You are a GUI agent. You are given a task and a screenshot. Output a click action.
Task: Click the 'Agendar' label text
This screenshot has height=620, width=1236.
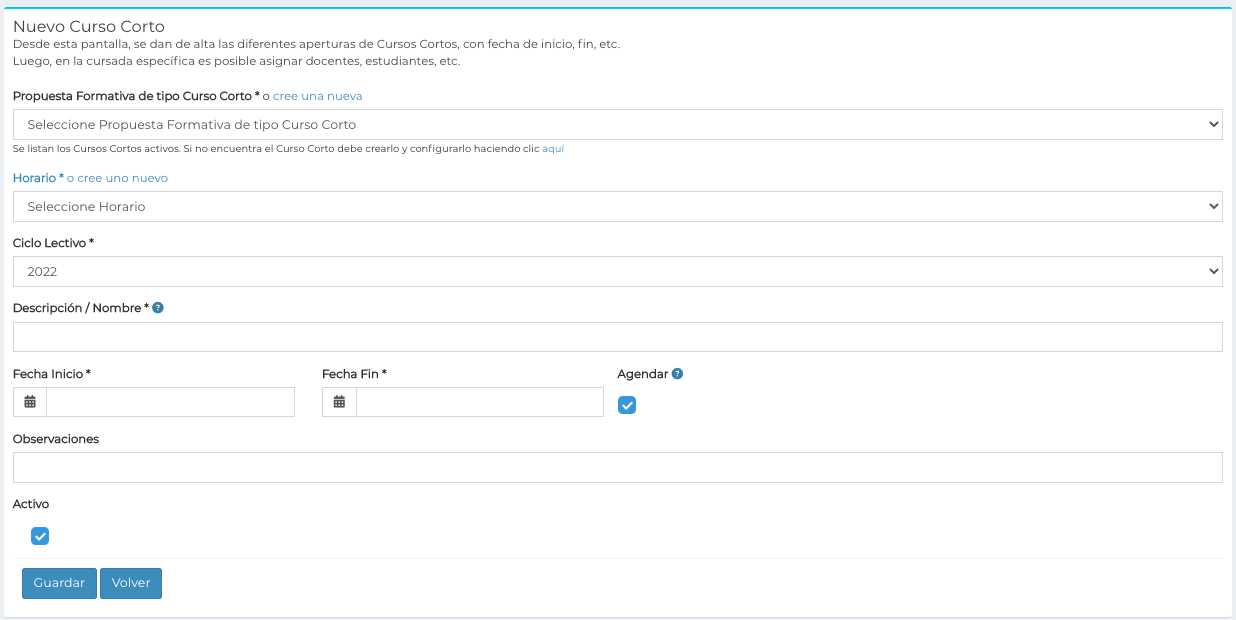643,374
